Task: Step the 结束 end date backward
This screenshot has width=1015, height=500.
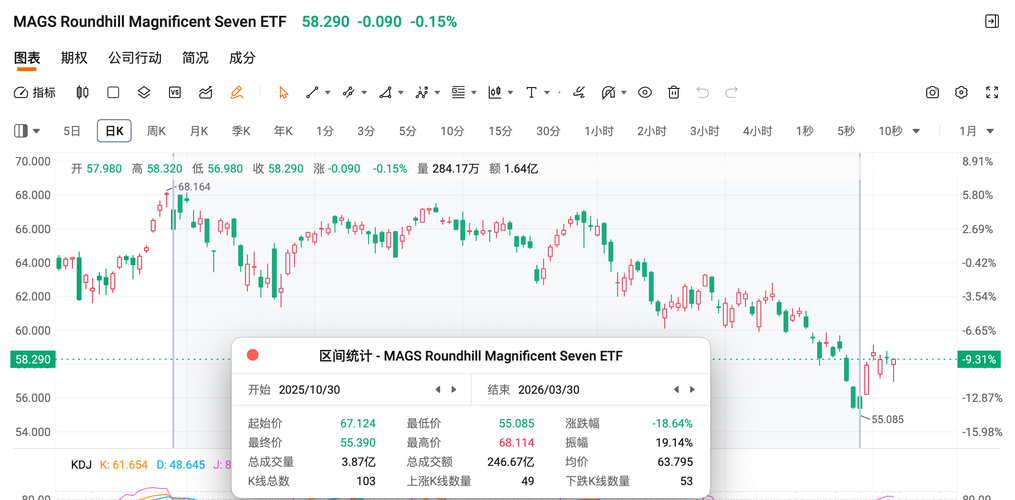Action: pos(677,389)
